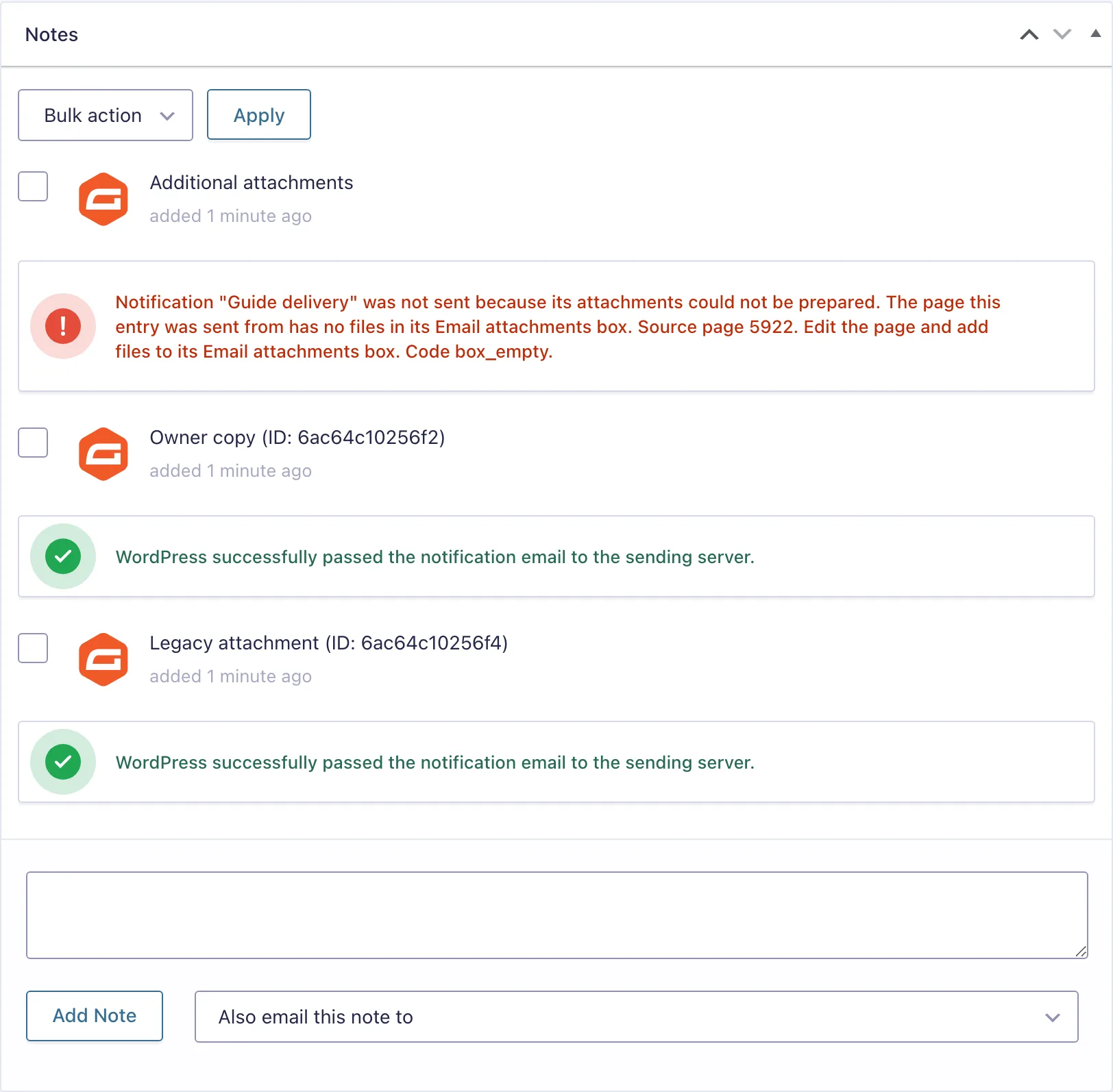Image resolution: width=1113 pixels, height=1092 pixels.
Task: Click the move-down arrow in Notes header
Action: click(x=1062, y=35)
